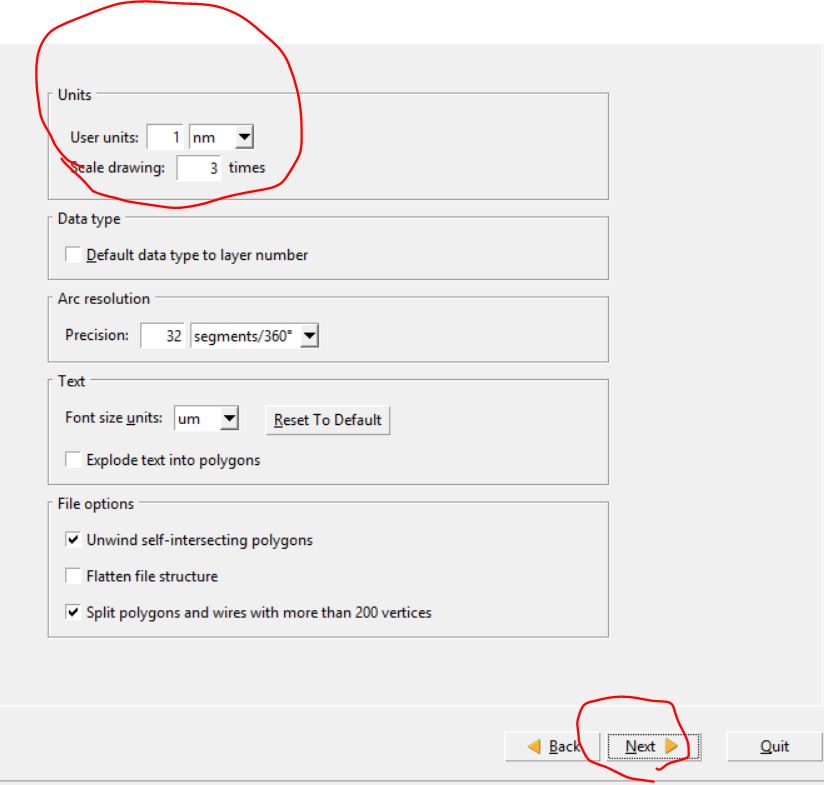Disable Split polygons and wires option

(x=74, y=612)
